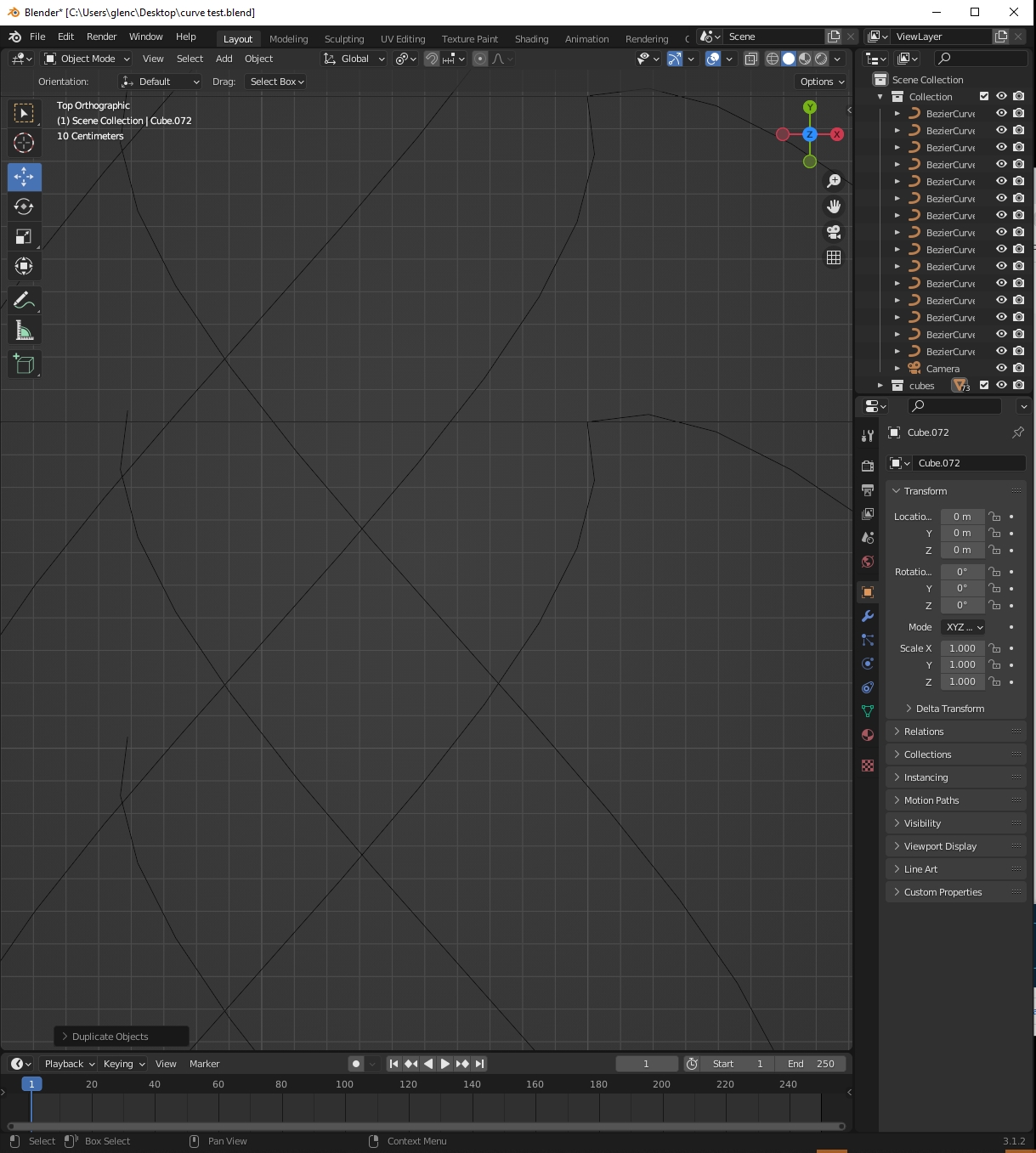Image resolution: width=1036 pixels, height=1153 pixels.
Task: Switch between perspective and orthographic with the grid icon
Action: pos(834,257)
